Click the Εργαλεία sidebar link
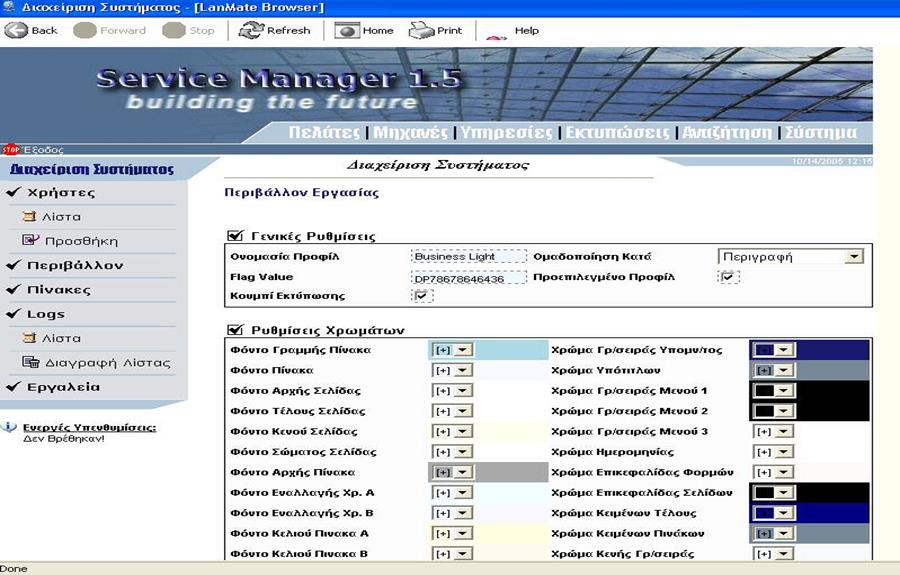The width and height of the screenshot is (900, 575). [63, 387]
